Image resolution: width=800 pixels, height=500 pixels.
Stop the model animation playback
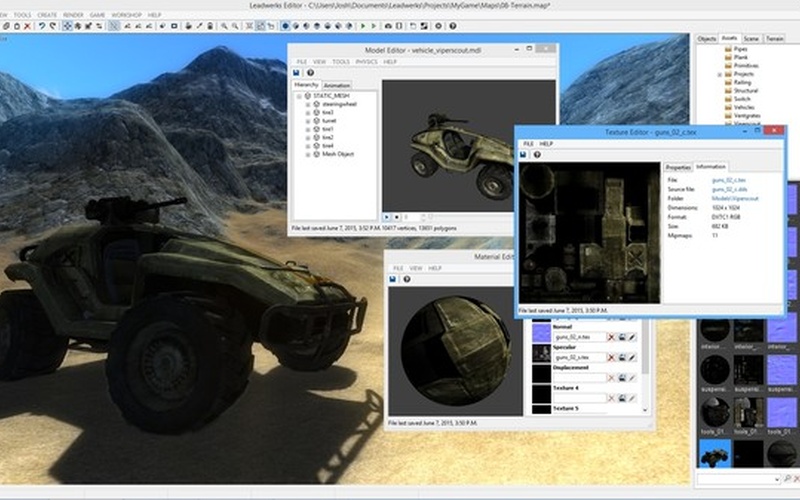click(x=397, y=216)
